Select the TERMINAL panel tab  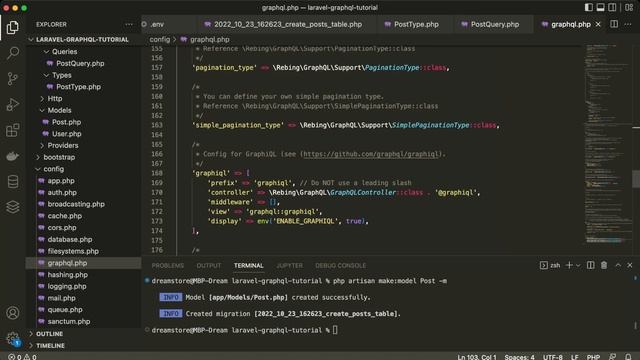(249, 266)
